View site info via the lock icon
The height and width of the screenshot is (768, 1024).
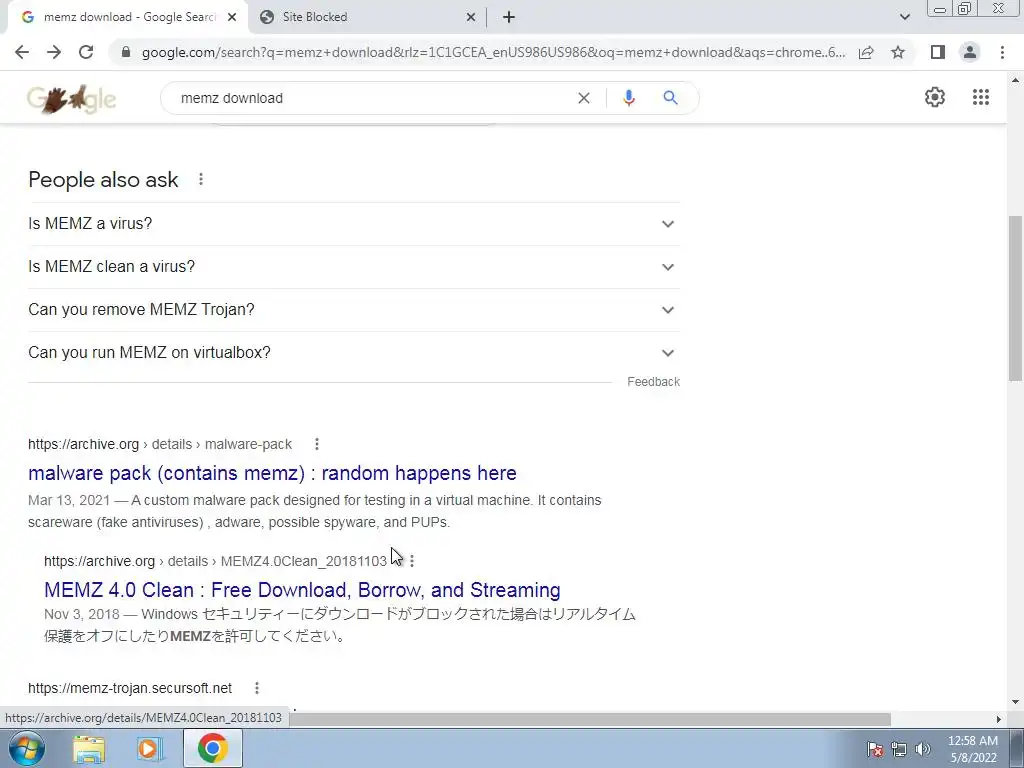click(126, 52)
